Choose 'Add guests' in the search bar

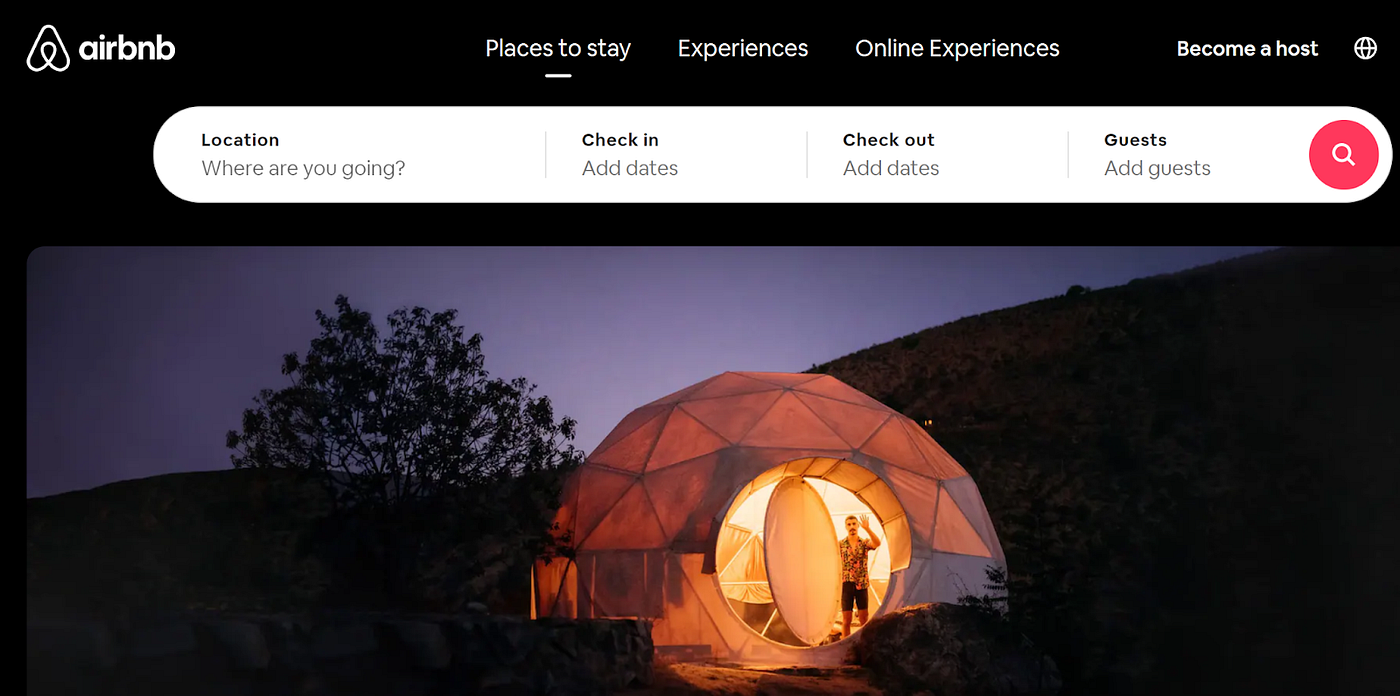(x=1157, y=168)
